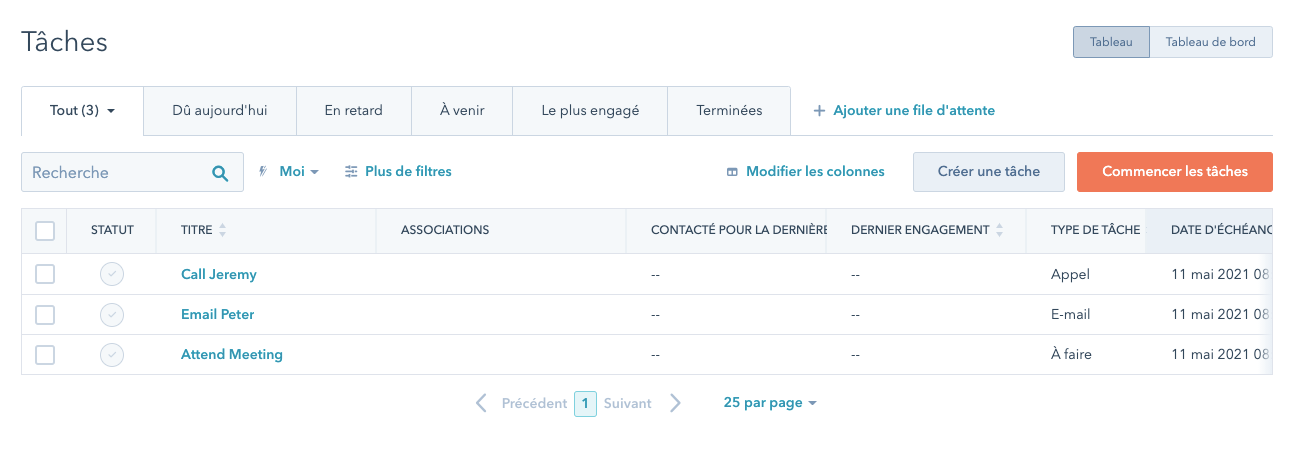Go to next page chevron
Screen dimensions: 1294x452
[x=675, y=403]
